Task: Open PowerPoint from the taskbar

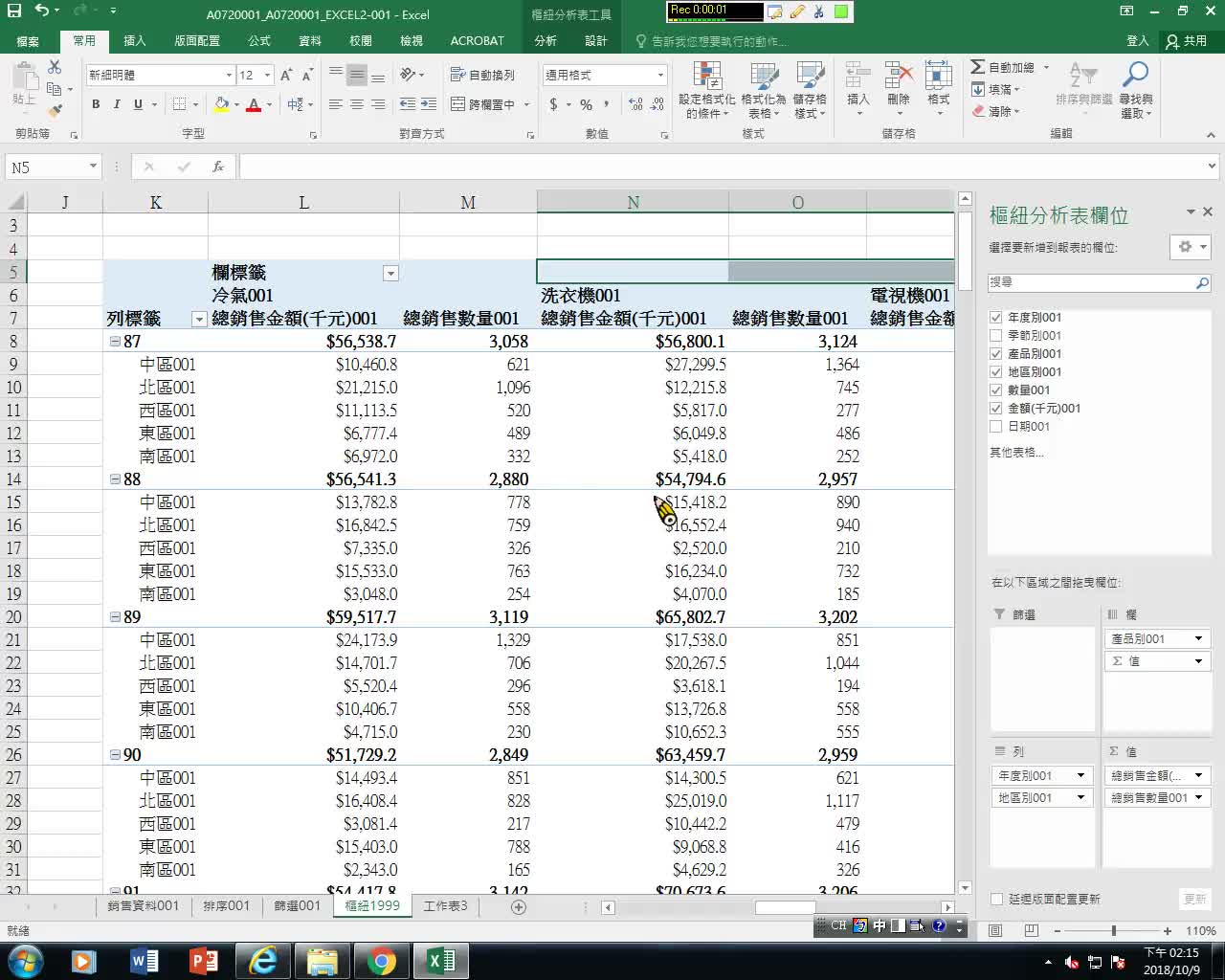Action: [204, 960]
